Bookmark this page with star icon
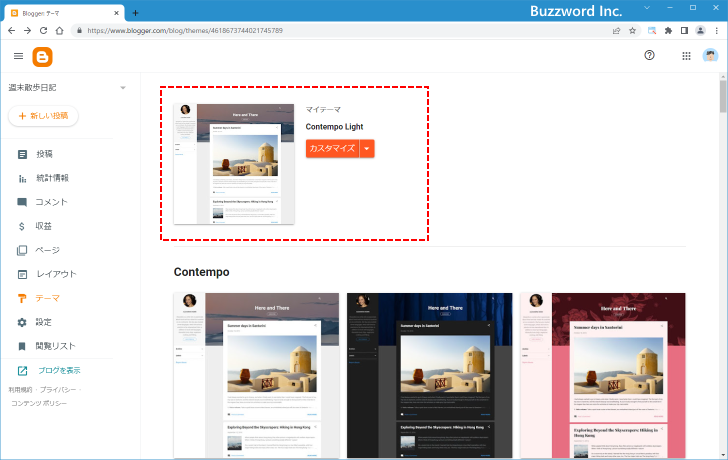 pyautogui.click(x=632, y=31)
